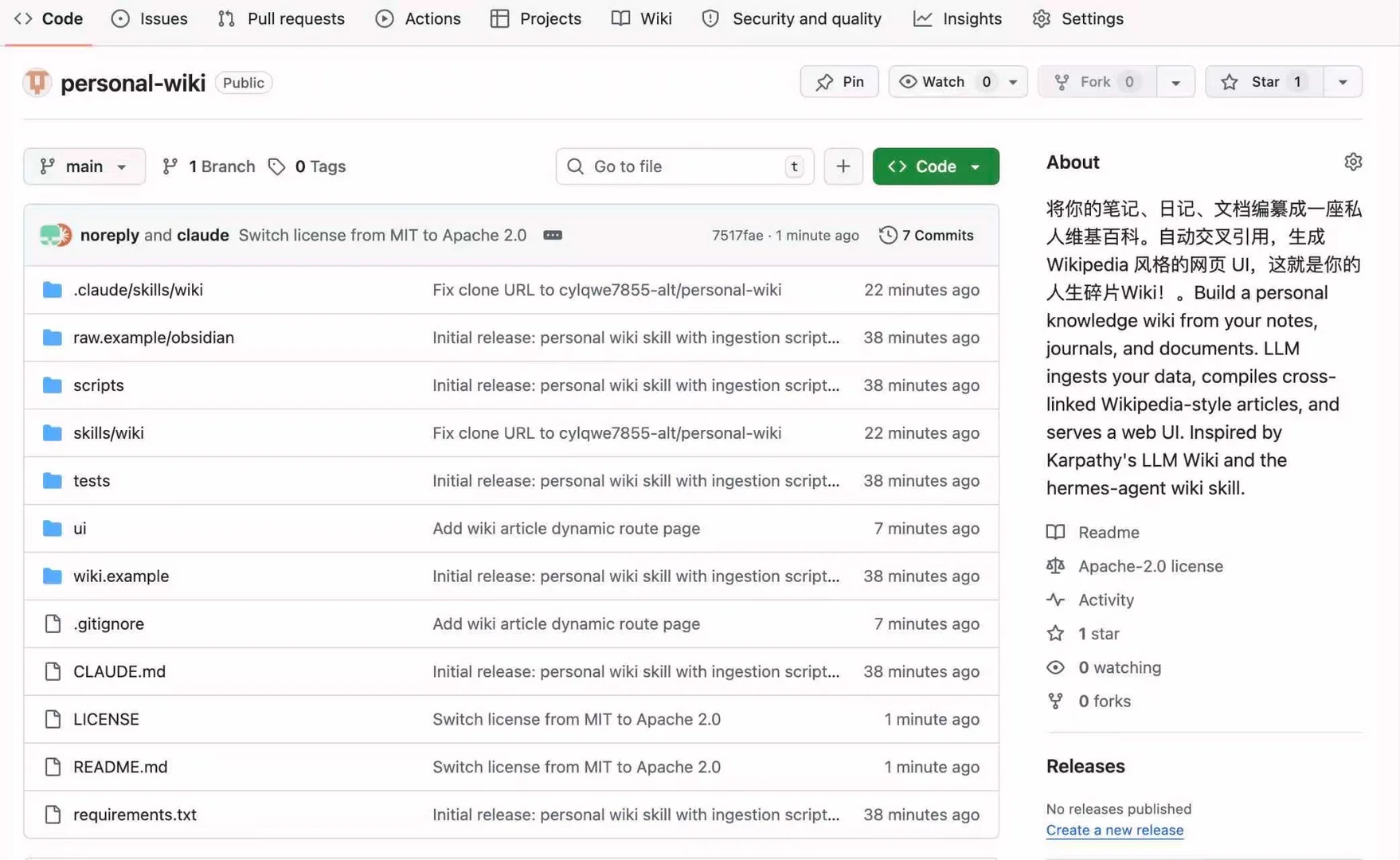This screenshot has width=1400, height=860.
Task: Click the Watch button
Action: pos(944,81)
